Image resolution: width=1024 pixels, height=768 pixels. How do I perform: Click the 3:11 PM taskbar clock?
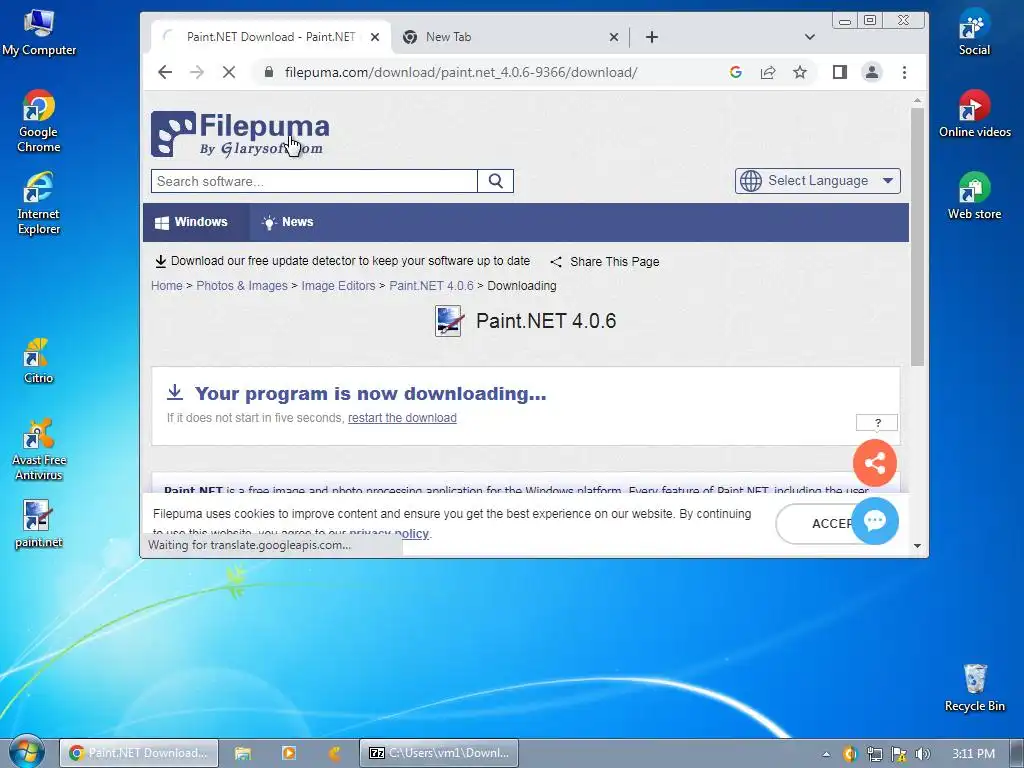[973, 754]
